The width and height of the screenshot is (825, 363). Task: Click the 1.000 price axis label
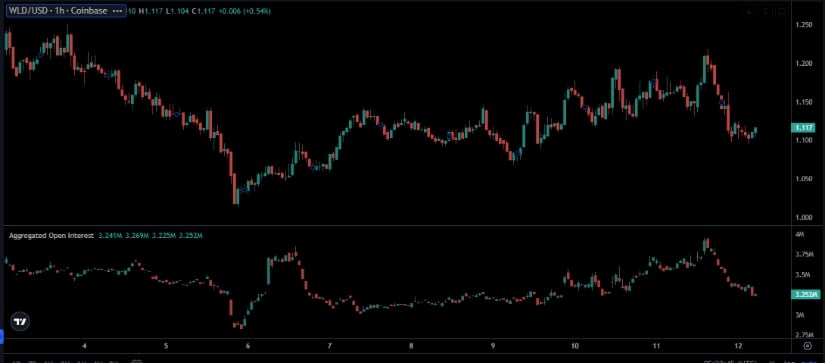coord(803,217)
